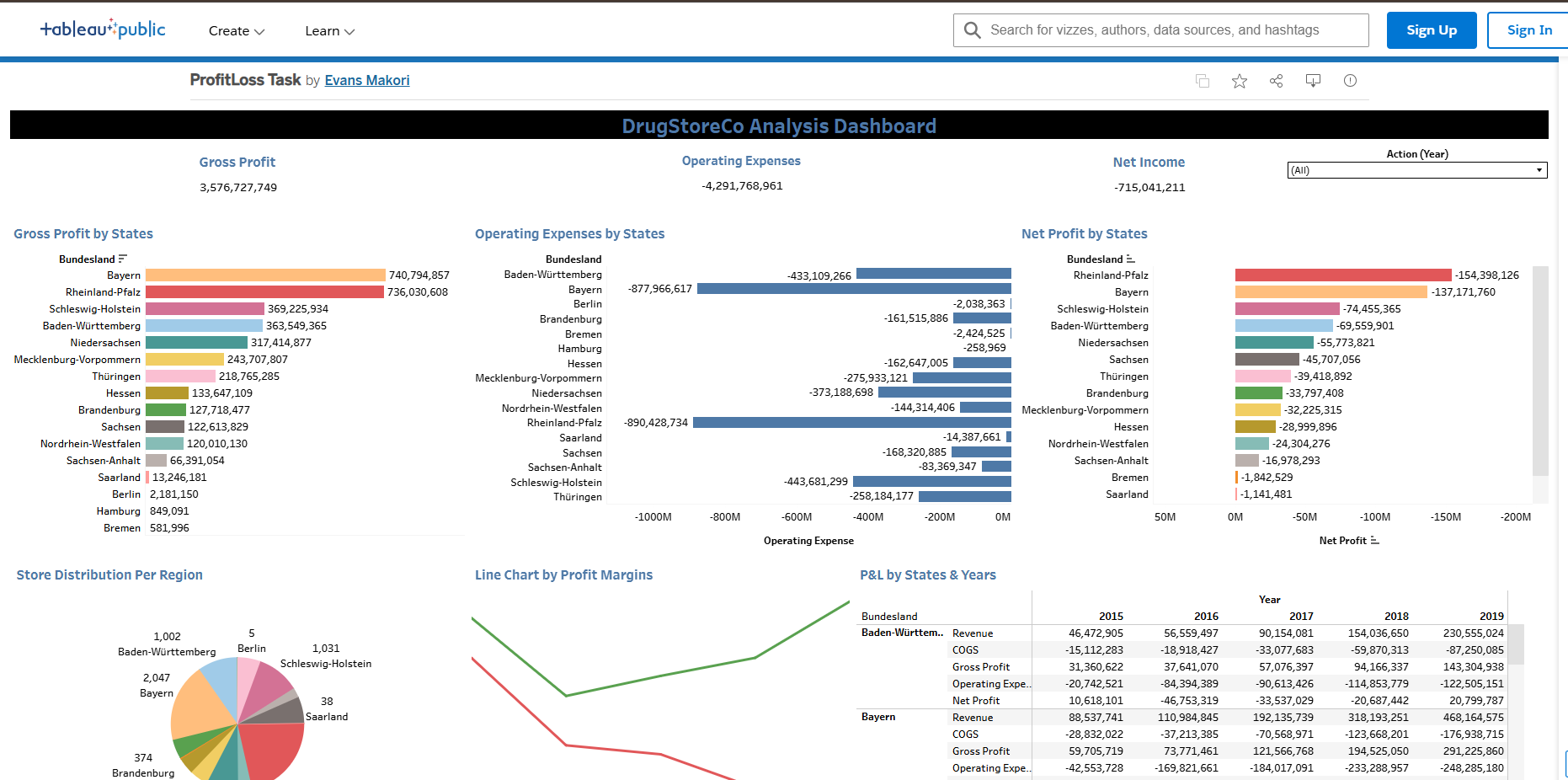Click the search magnifier icon
The height and width of the screenshot is (780, 1568).
pyautogui.click(x=972, y=30)
